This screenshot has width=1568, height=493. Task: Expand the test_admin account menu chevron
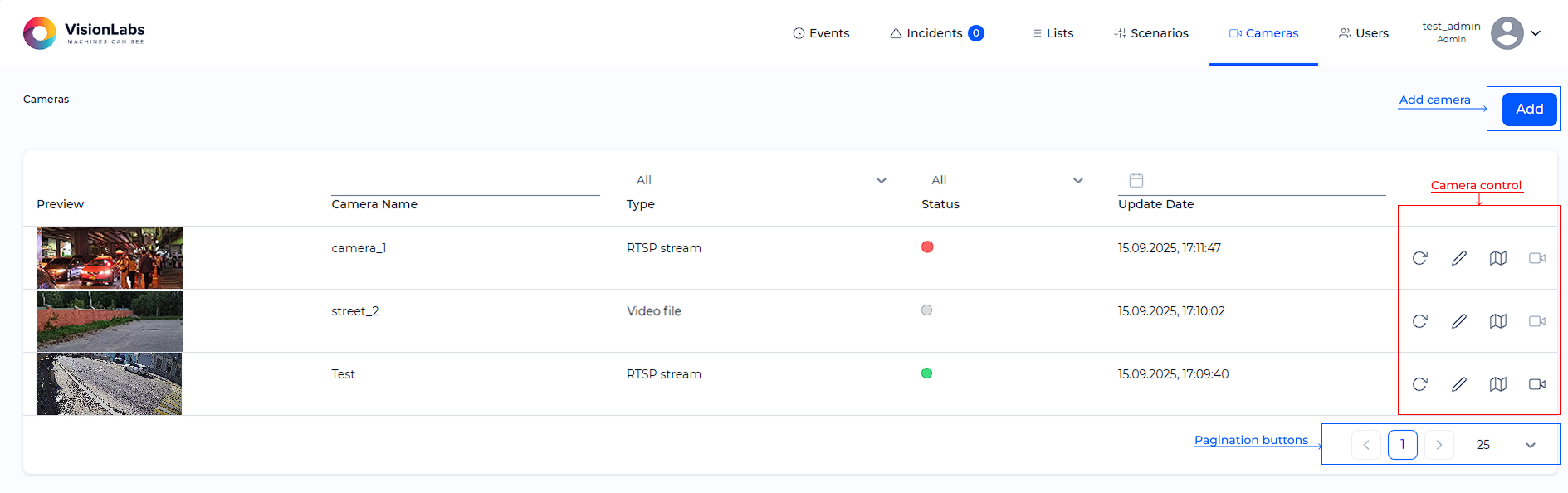coord(1536,33)
